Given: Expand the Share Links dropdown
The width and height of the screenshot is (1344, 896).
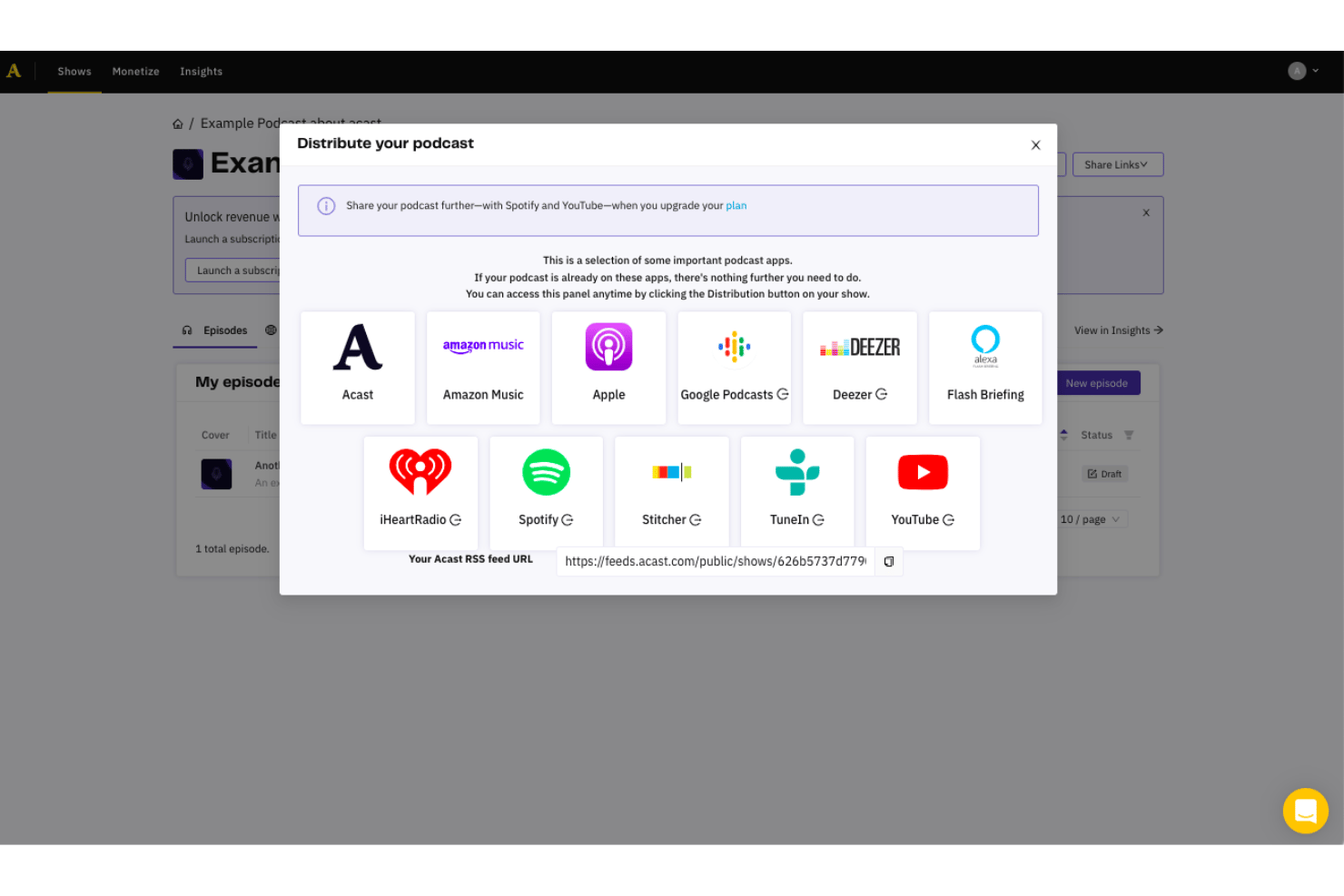Looking at the screenshot, I should (1118, 165).
